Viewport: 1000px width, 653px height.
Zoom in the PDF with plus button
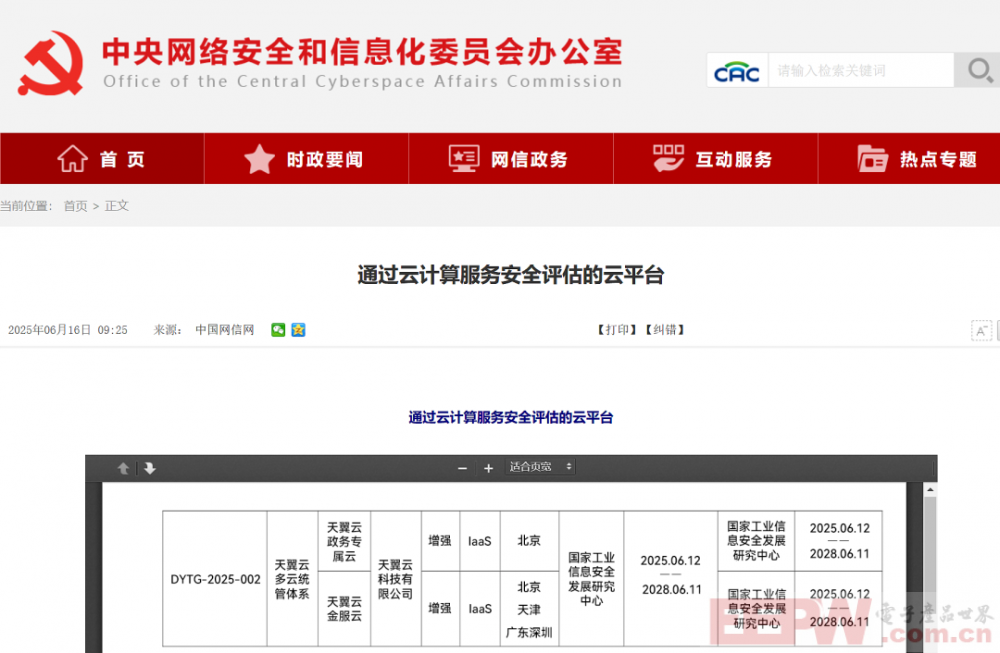point(489,468)
